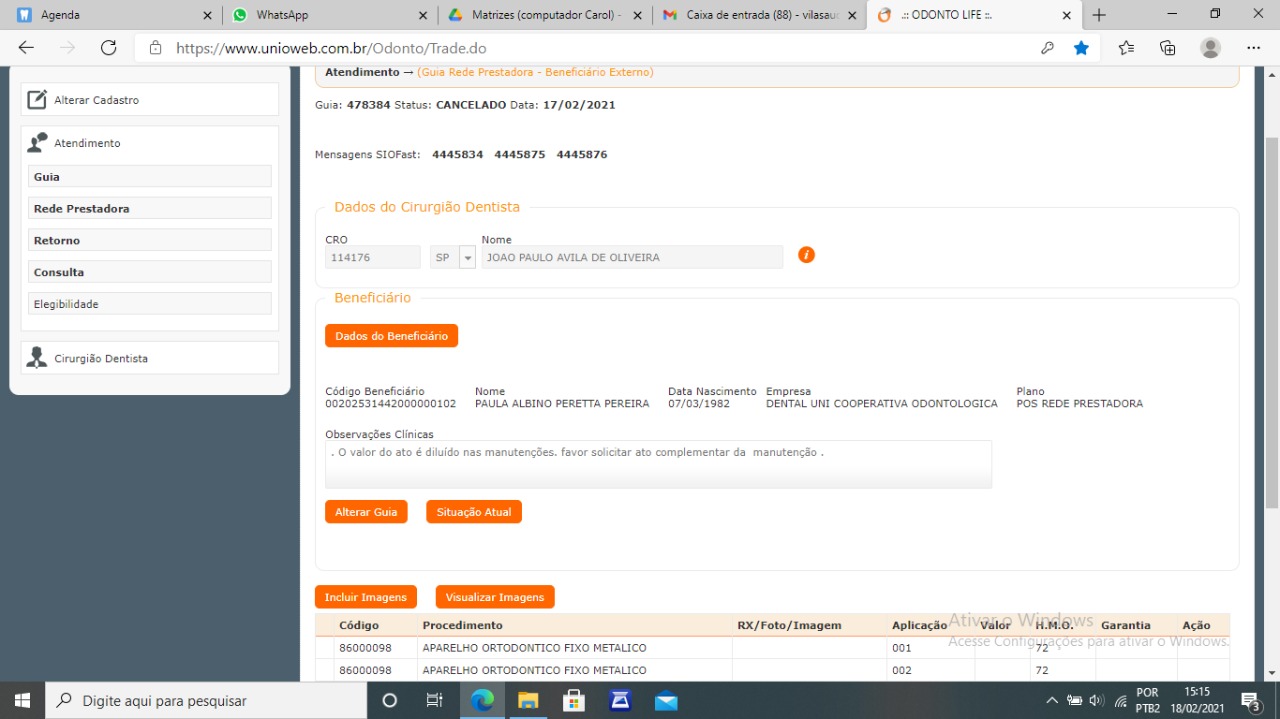Click the blue favorite star icon
This screenshot has width=1280, height=719.
(x=1081, y=48)
